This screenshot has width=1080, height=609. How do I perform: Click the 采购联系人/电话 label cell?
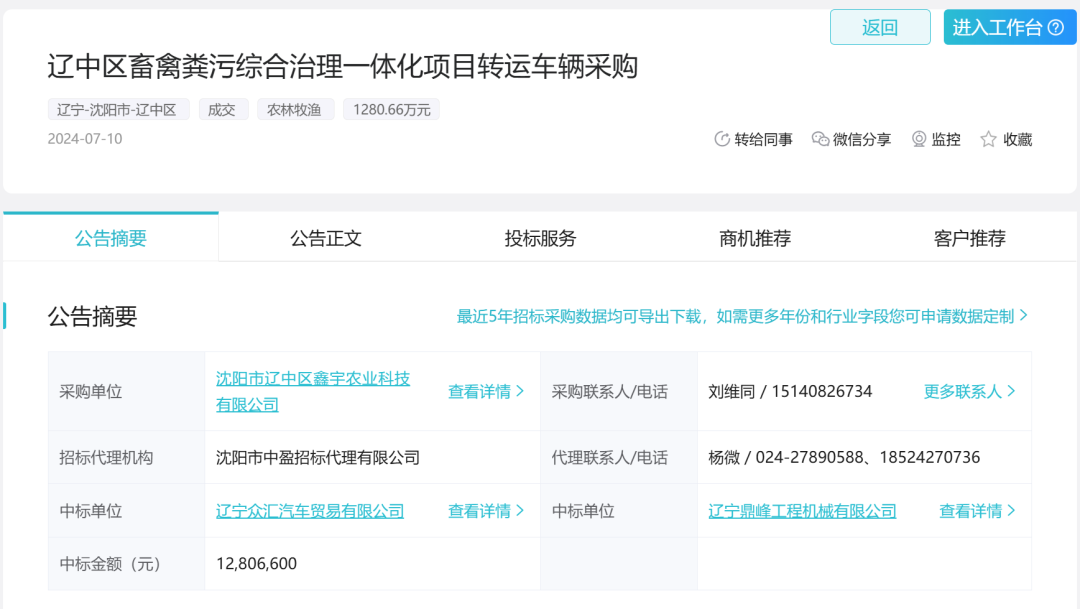click(x=619, y=391)
